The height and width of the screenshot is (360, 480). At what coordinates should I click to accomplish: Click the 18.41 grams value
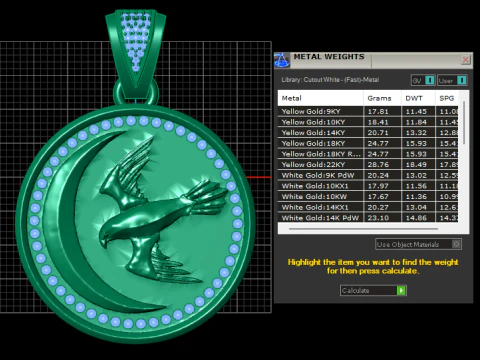click(x=378, y=122)
